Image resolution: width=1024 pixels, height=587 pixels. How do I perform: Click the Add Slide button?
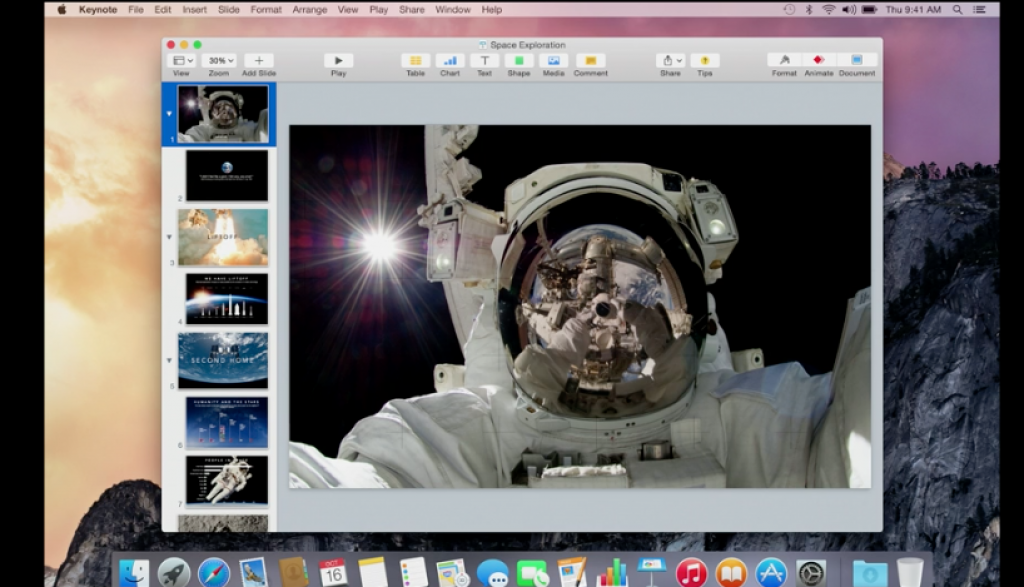click(x=258, y=61)
